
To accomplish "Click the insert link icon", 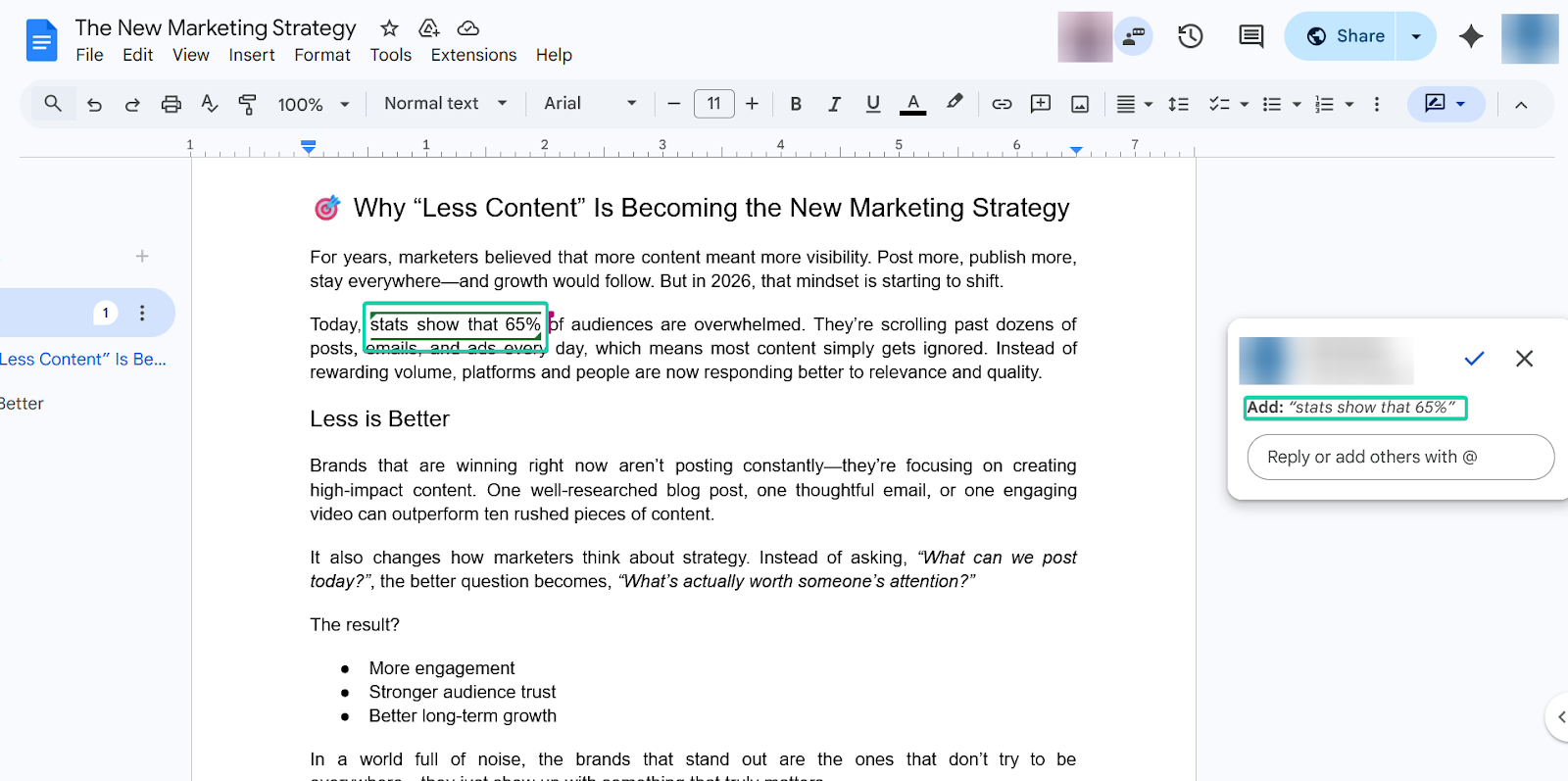I will [1002, 104].
